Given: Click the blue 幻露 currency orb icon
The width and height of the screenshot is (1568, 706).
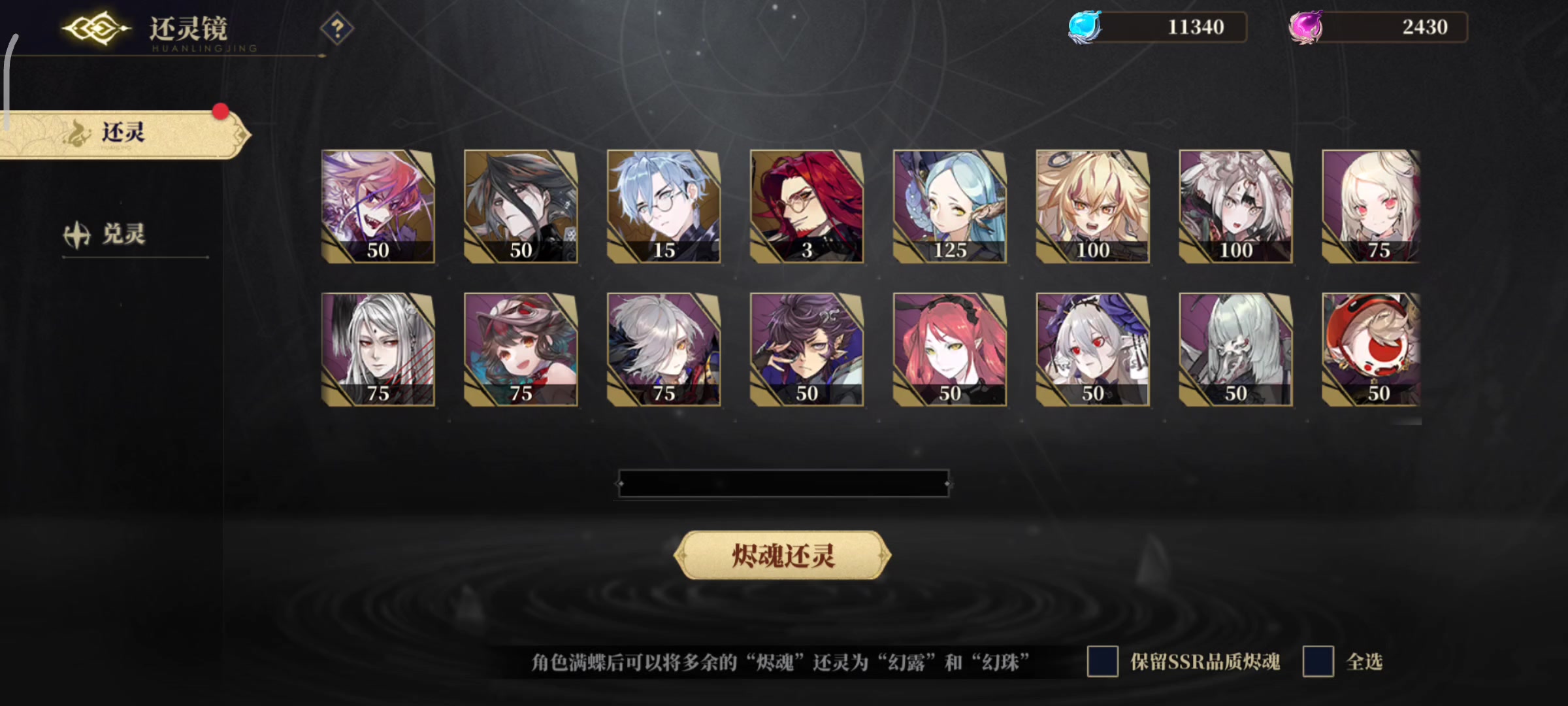Looking at the screenshot, I should (x=1085, y=27).
